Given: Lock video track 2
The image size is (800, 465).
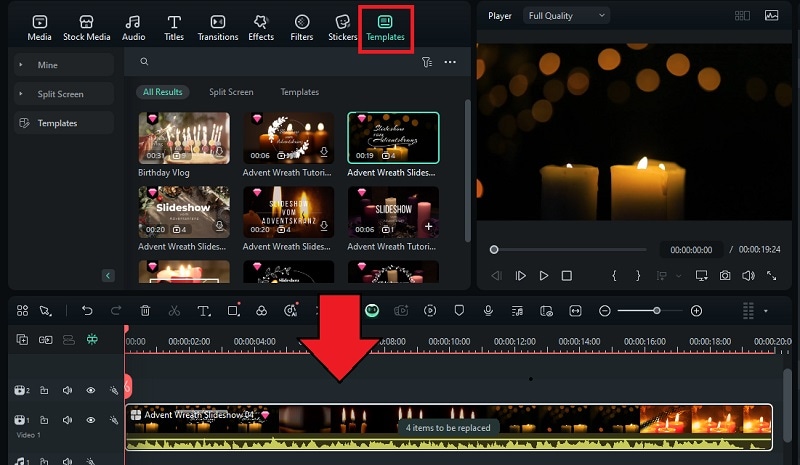Looking at the screenshot, I should 44,390.
